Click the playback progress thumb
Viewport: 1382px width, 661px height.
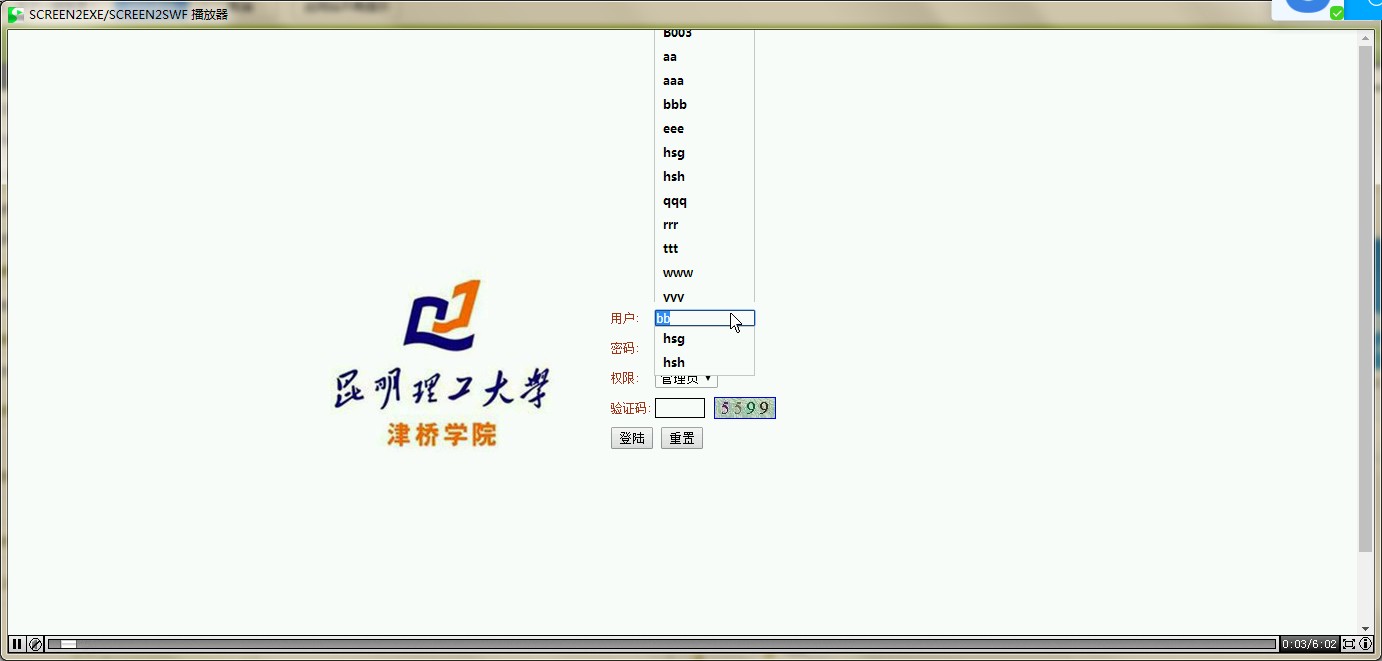tap(68, 644)
